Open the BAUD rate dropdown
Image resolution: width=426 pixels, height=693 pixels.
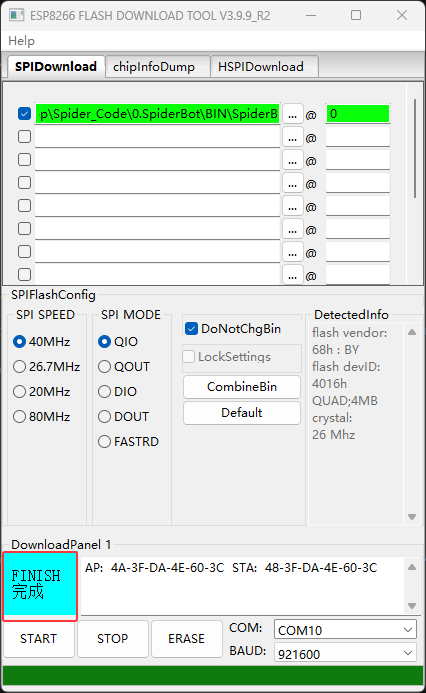click(x=345, y=653)
